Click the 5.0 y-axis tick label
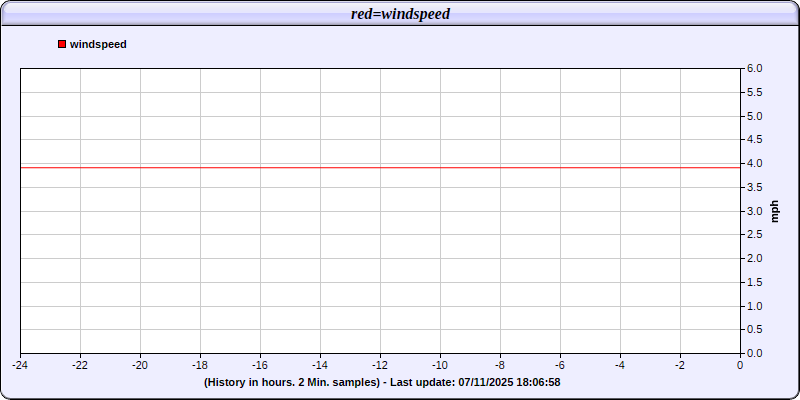Viewport: 800px width, 400px height. pos(755,116)
